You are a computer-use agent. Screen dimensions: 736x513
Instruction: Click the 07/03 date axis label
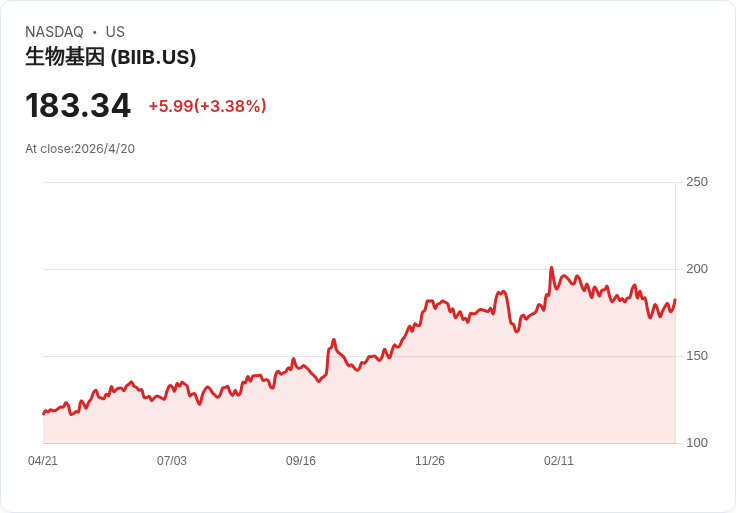[172, 461]
